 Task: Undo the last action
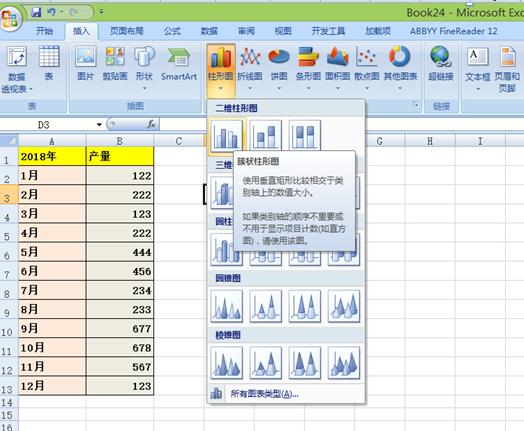point(51,13)
